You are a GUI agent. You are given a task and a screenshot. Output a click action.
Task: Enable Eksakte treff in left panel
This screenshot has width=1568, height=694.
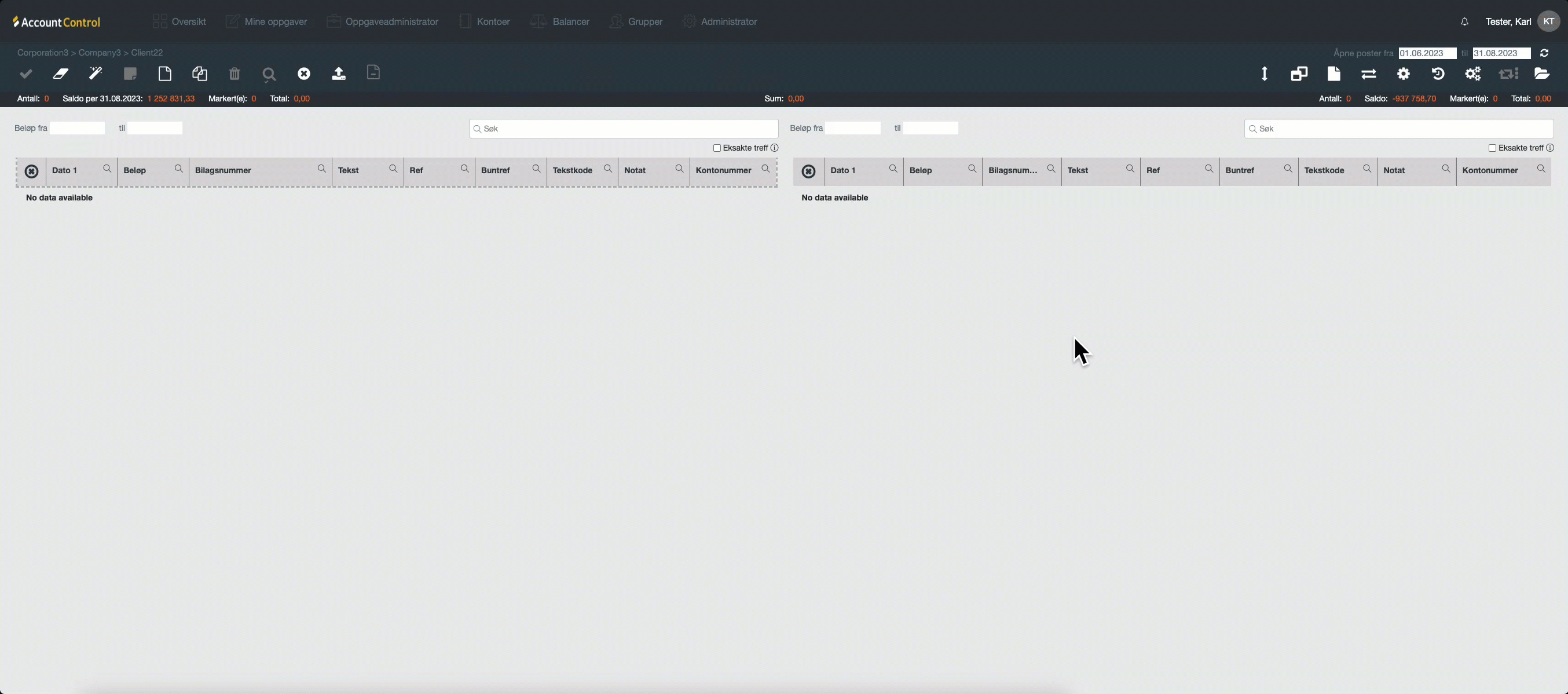pos(717,148)
